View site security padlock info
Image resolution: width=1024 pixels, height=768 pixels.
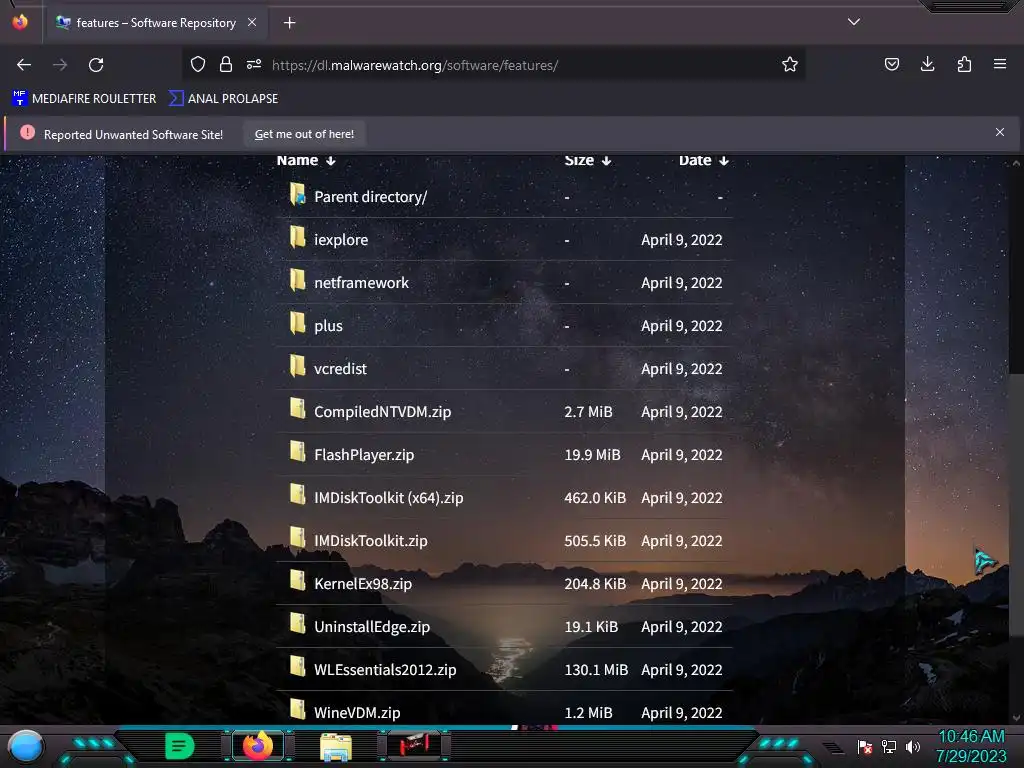[x=226, y=64]
